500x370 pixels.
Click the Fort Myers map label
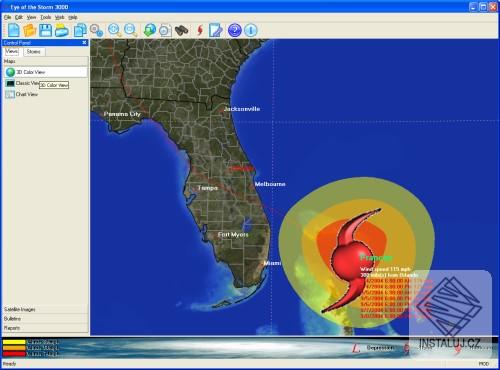click(233, 235)
